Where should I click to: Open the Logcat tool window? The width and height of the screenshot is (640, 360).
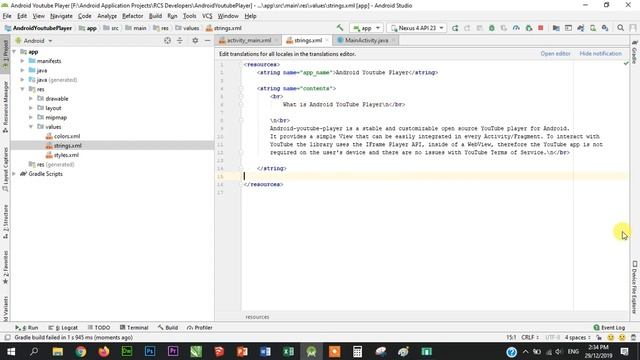63,327
